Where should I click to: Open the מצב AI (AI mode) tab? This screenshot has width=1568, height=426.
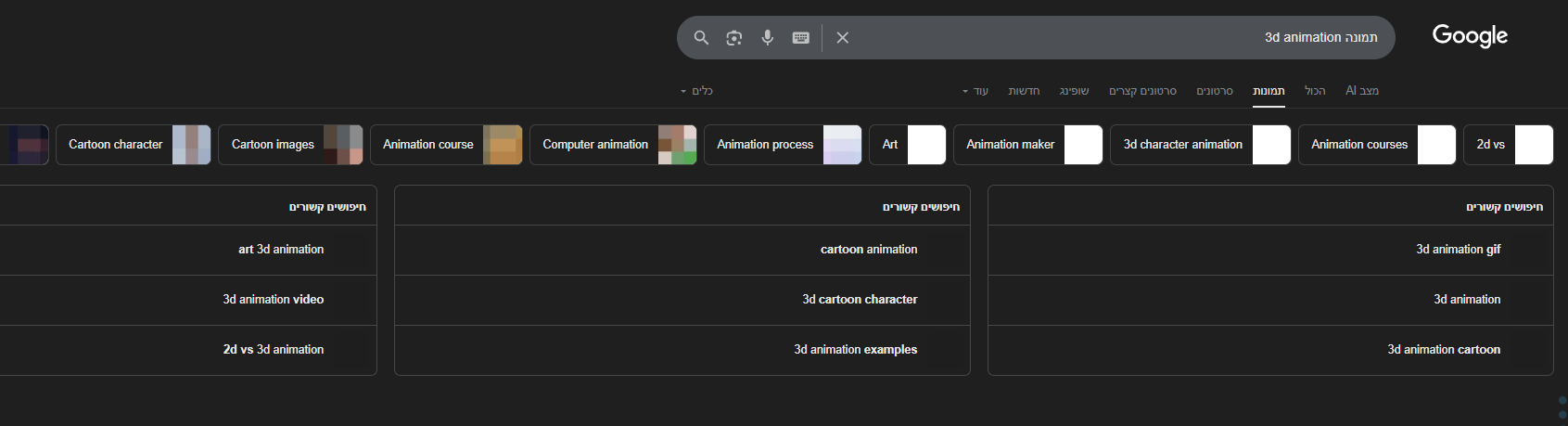(x=1362, y=91)
